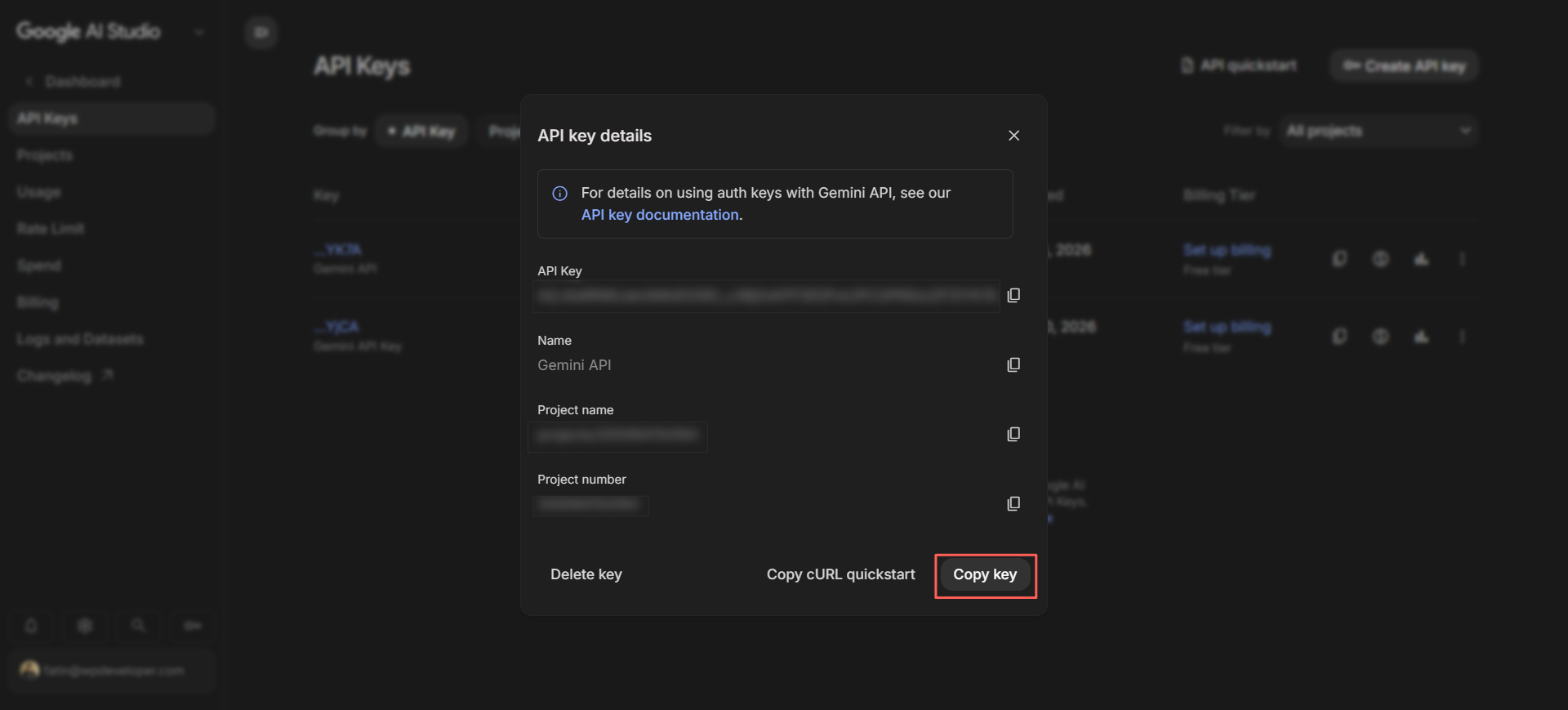The height and width of the screenshot is (710, 1568).
Task: Click the Create API key button
Action: [x=1404, y=65]
